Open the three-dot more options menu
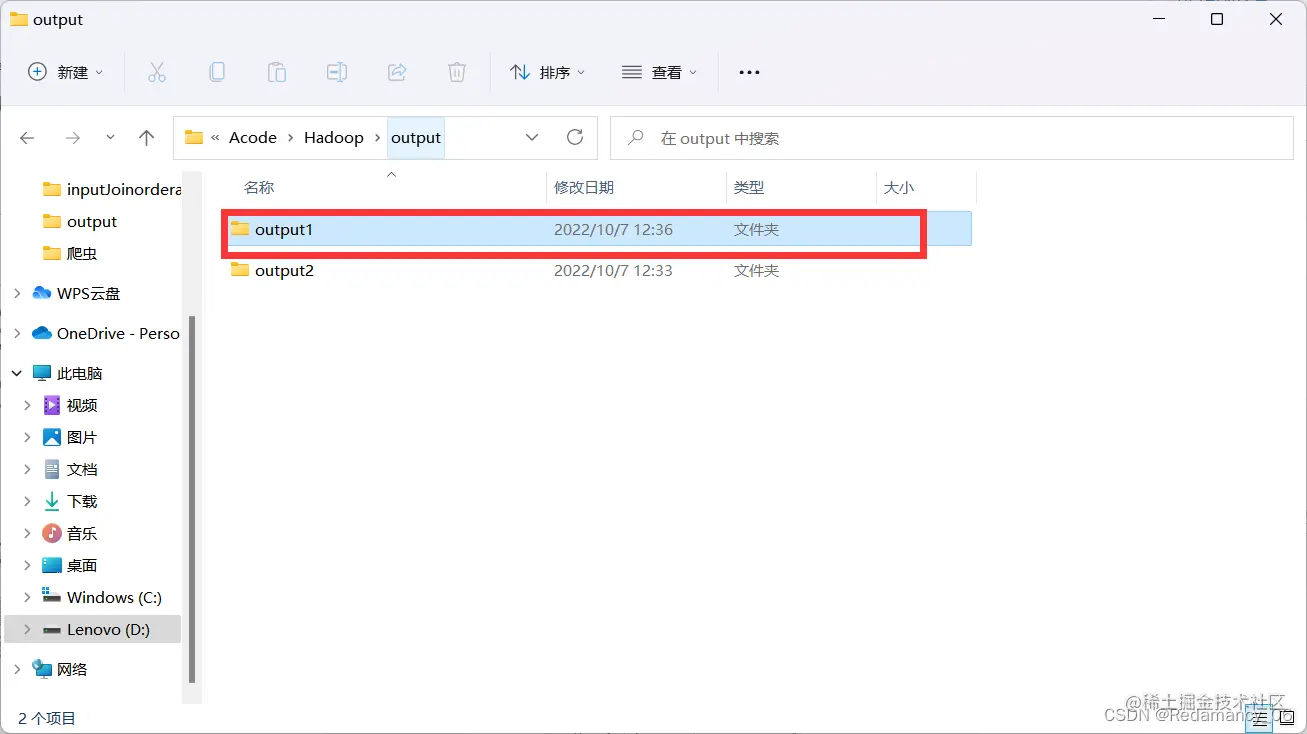 tap(749, 72)
